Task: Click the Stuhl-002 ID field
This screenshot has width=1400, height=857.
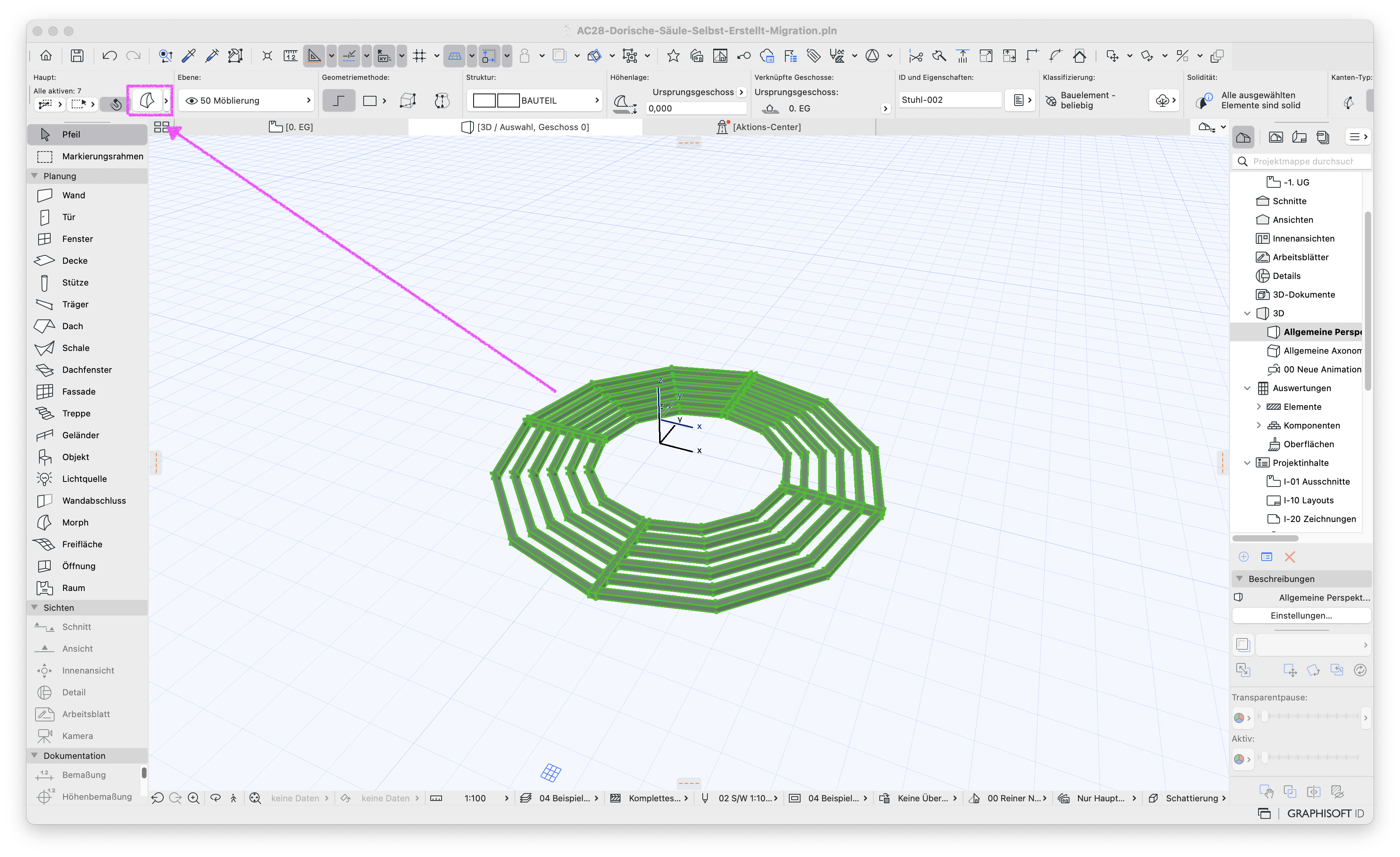Action: point(949,100)
